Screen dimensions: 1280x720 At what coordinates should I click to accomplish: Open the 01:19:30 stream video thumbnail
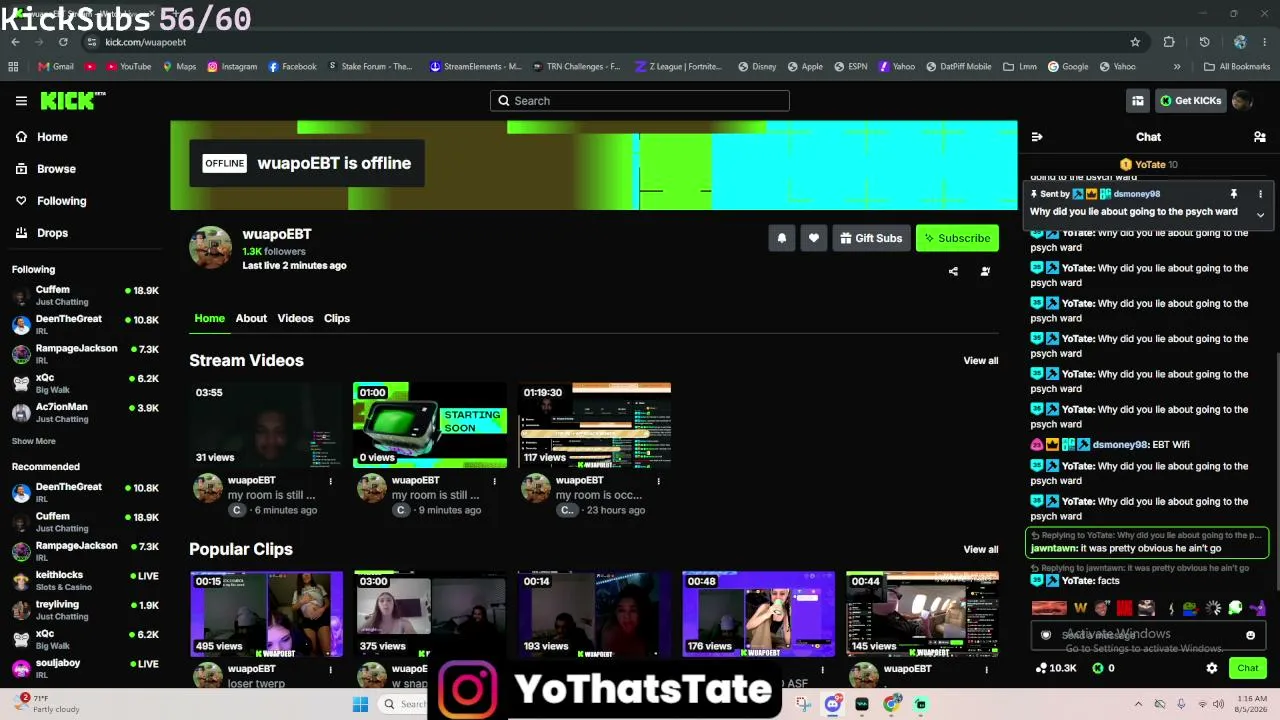pyautogui.click(x=594, y=425)
